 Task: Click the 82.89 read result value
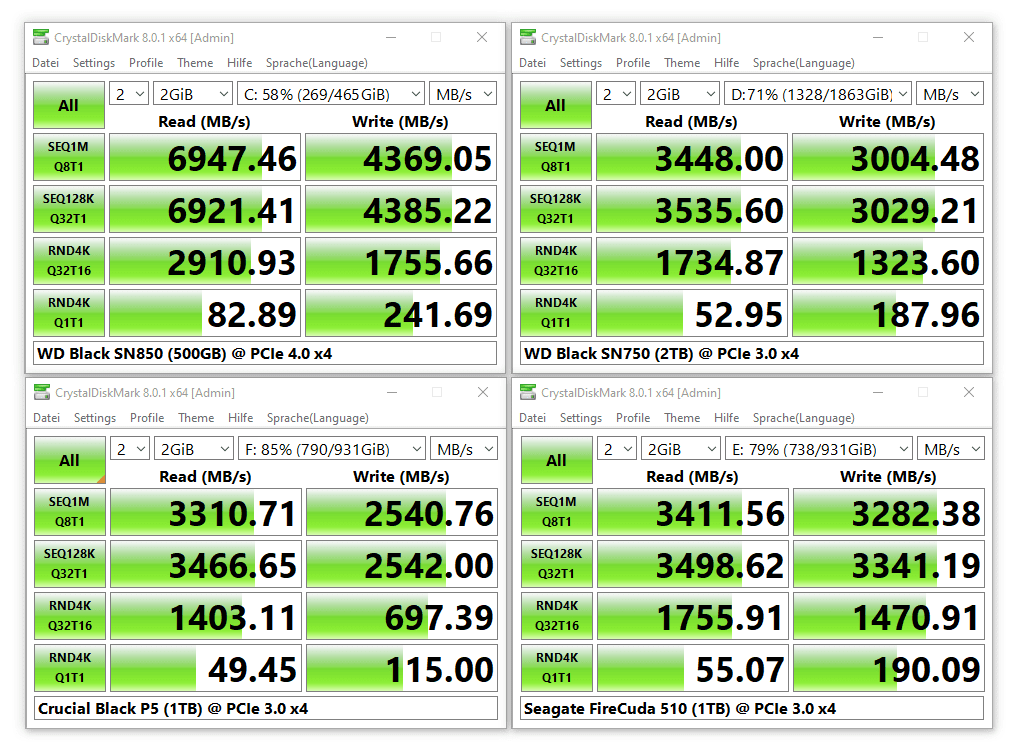(x=204, y=313)
